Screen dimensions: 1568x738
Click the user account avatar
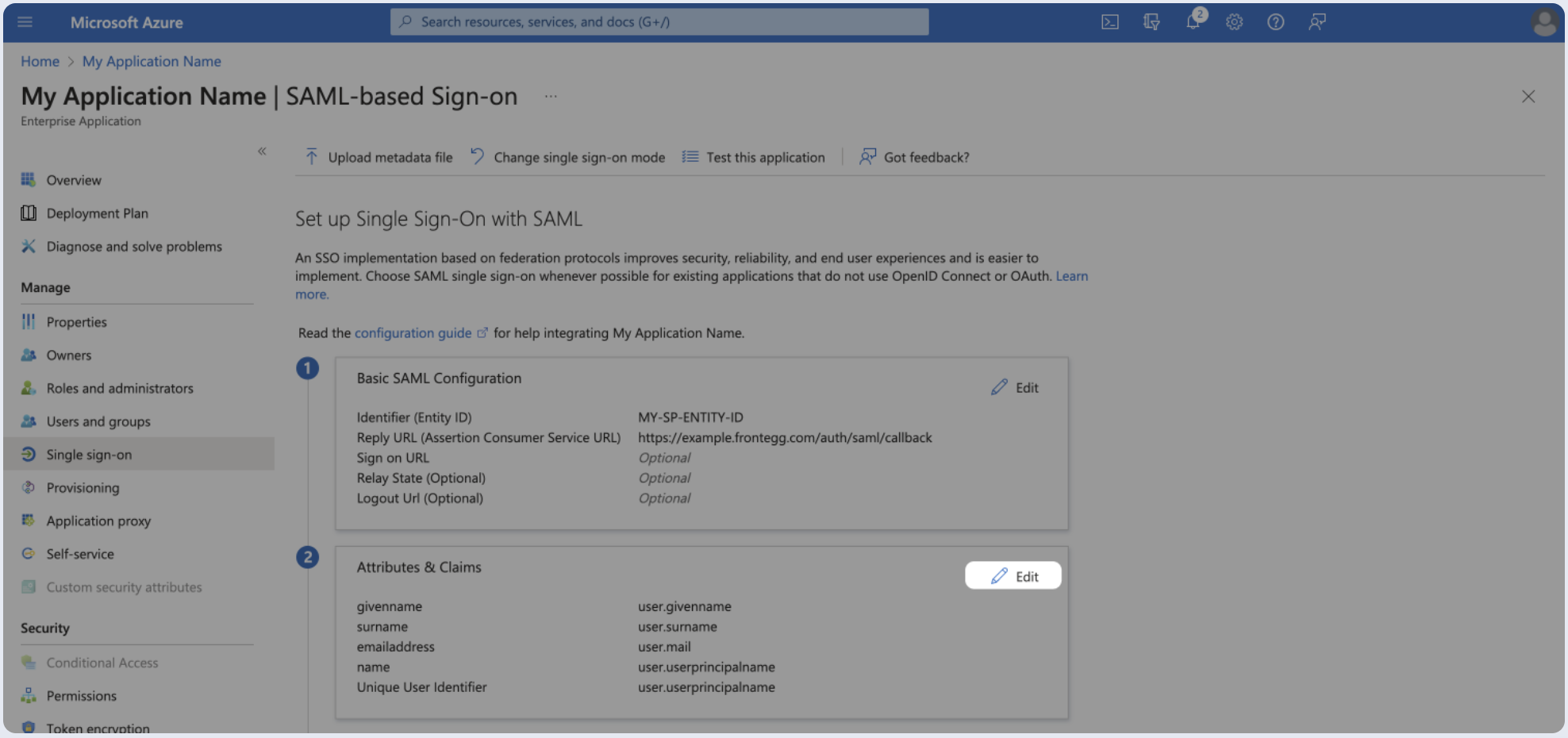pos(1544,22)
